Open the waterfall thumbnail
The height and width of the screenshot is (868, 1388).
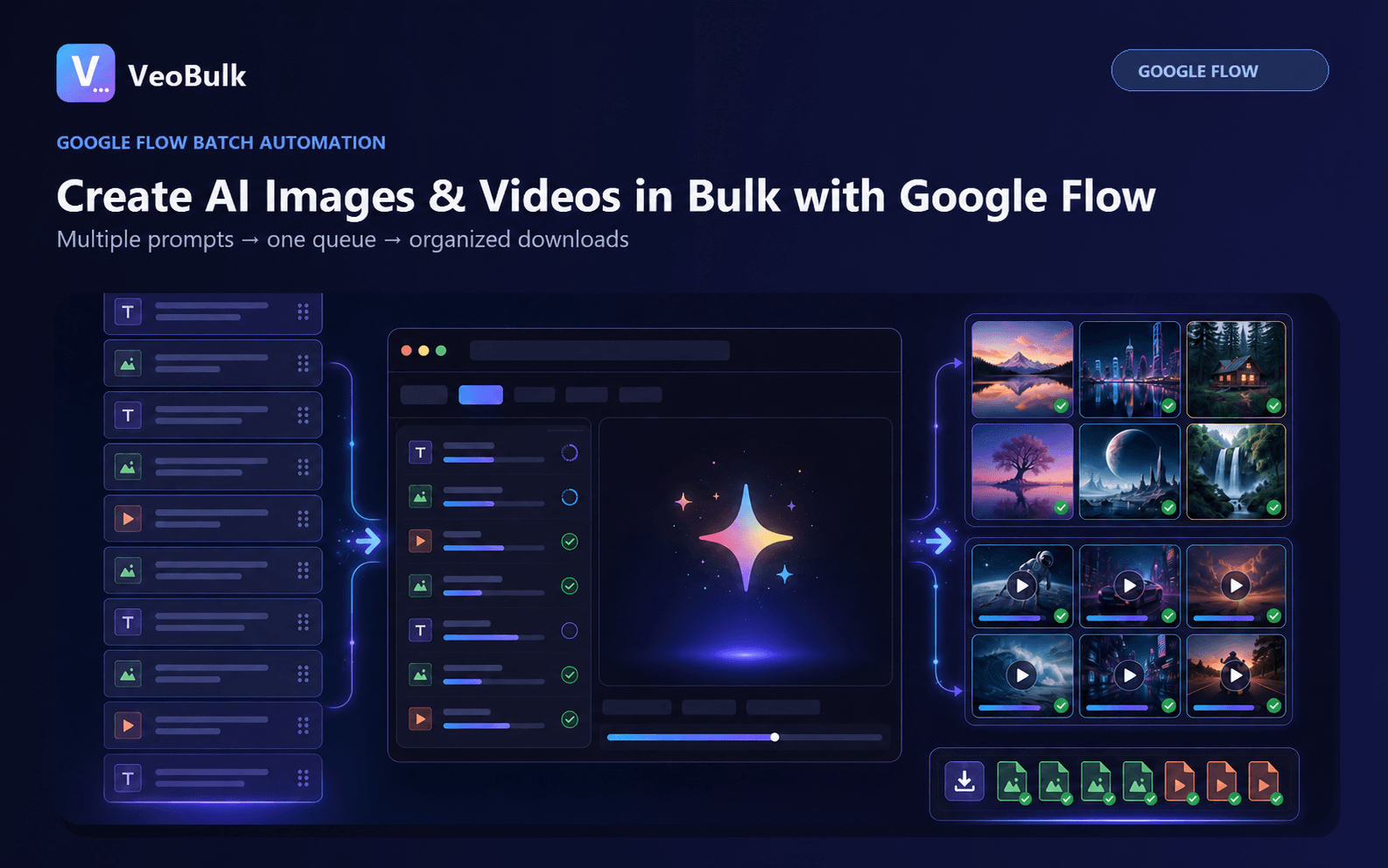pyautogui.click(x=1236, y=472)
